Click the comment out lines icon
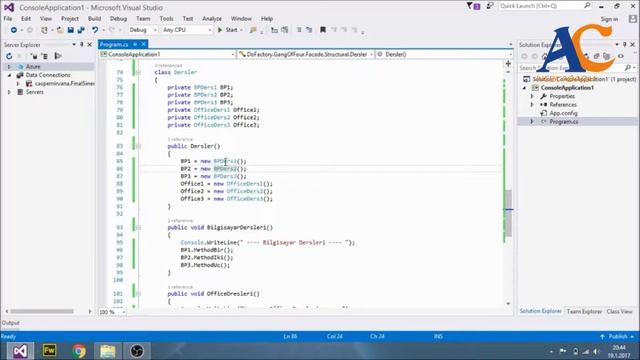 pyautogui.click(x=299, y=30)
